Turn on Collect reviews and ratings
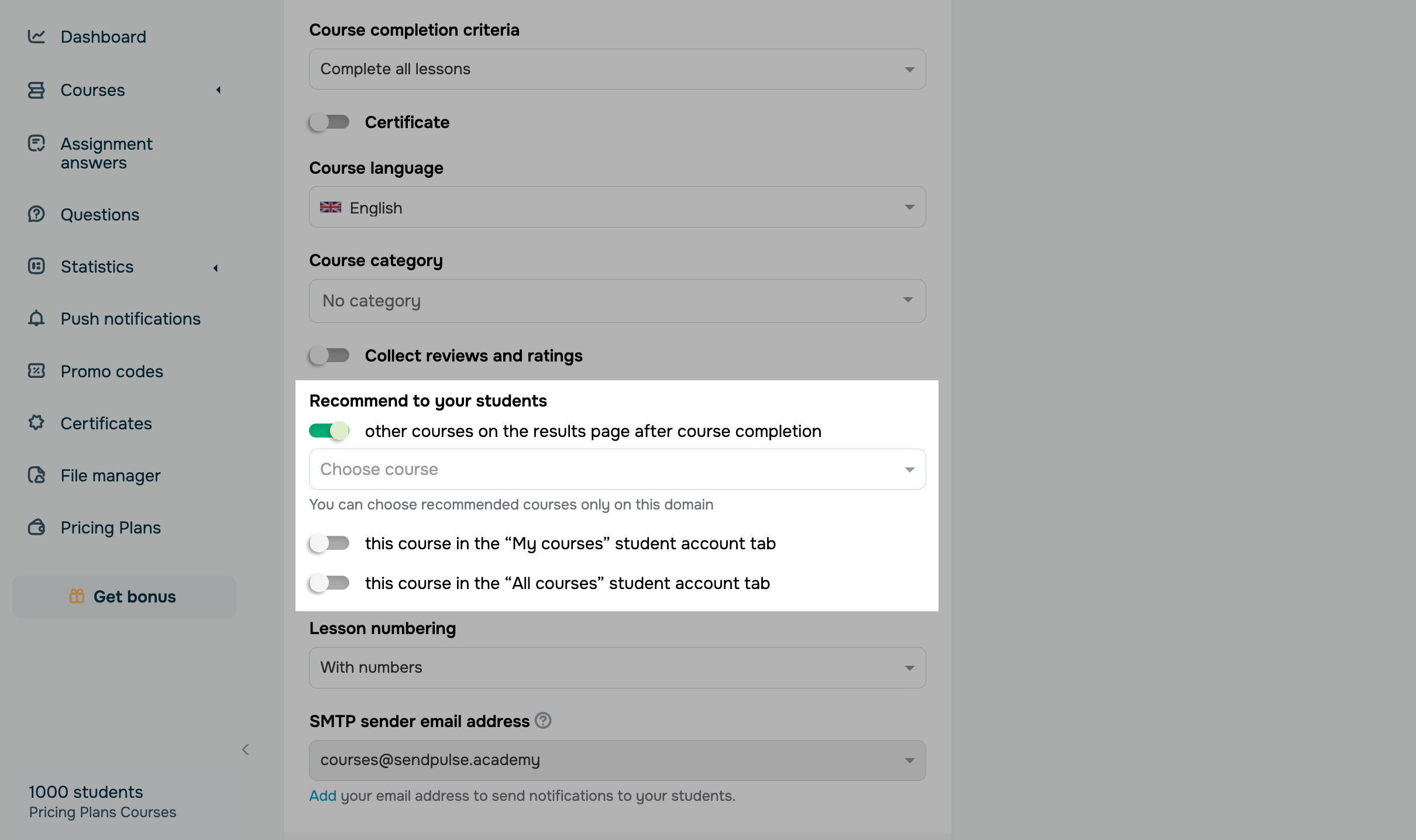The height and width of the screenshot is (840, 1416). pyautogui.click(x=329, y=355)
